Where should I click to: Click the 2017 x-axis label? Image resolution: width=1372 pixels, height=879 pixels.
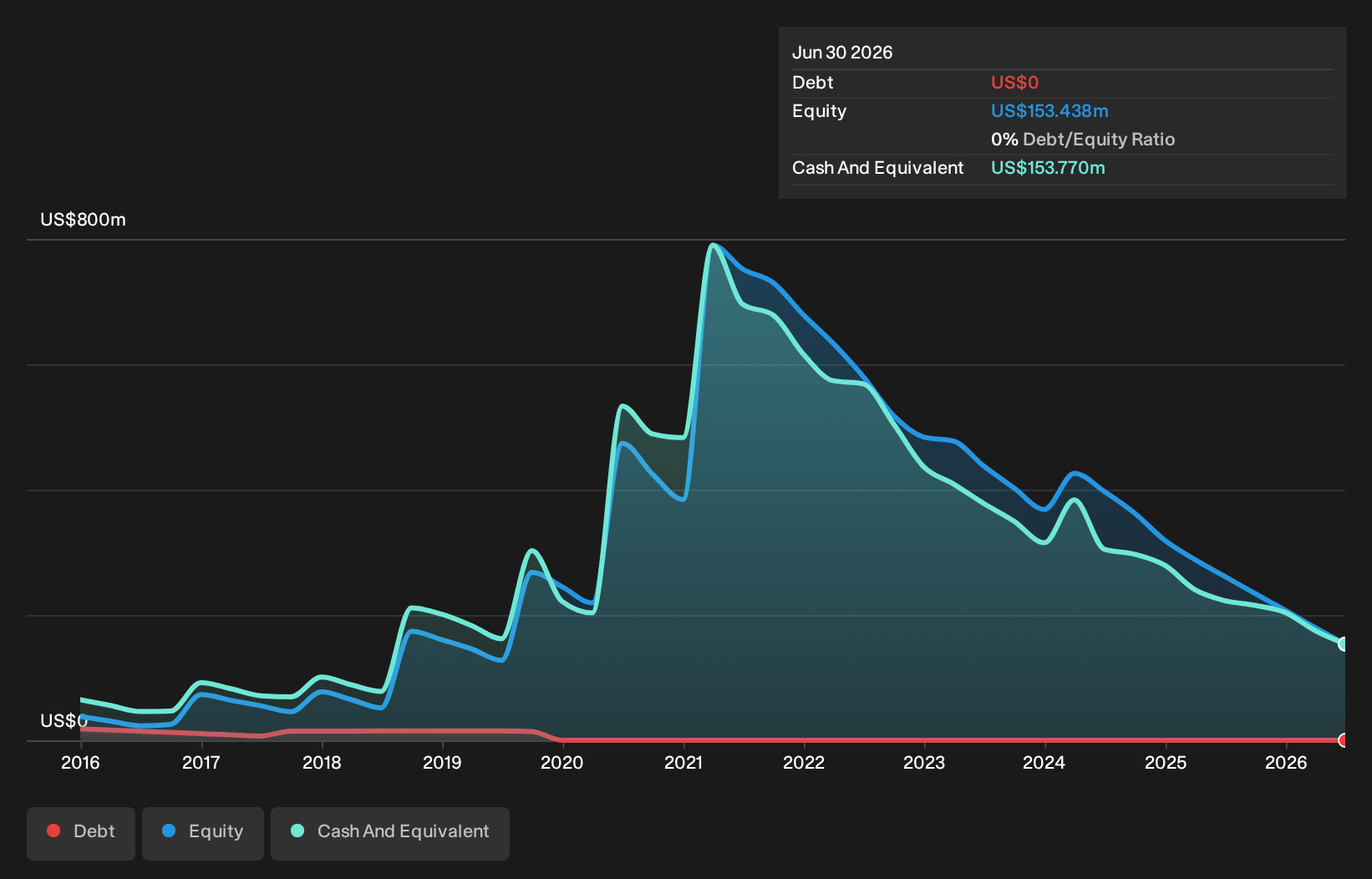tap(201, 762)
